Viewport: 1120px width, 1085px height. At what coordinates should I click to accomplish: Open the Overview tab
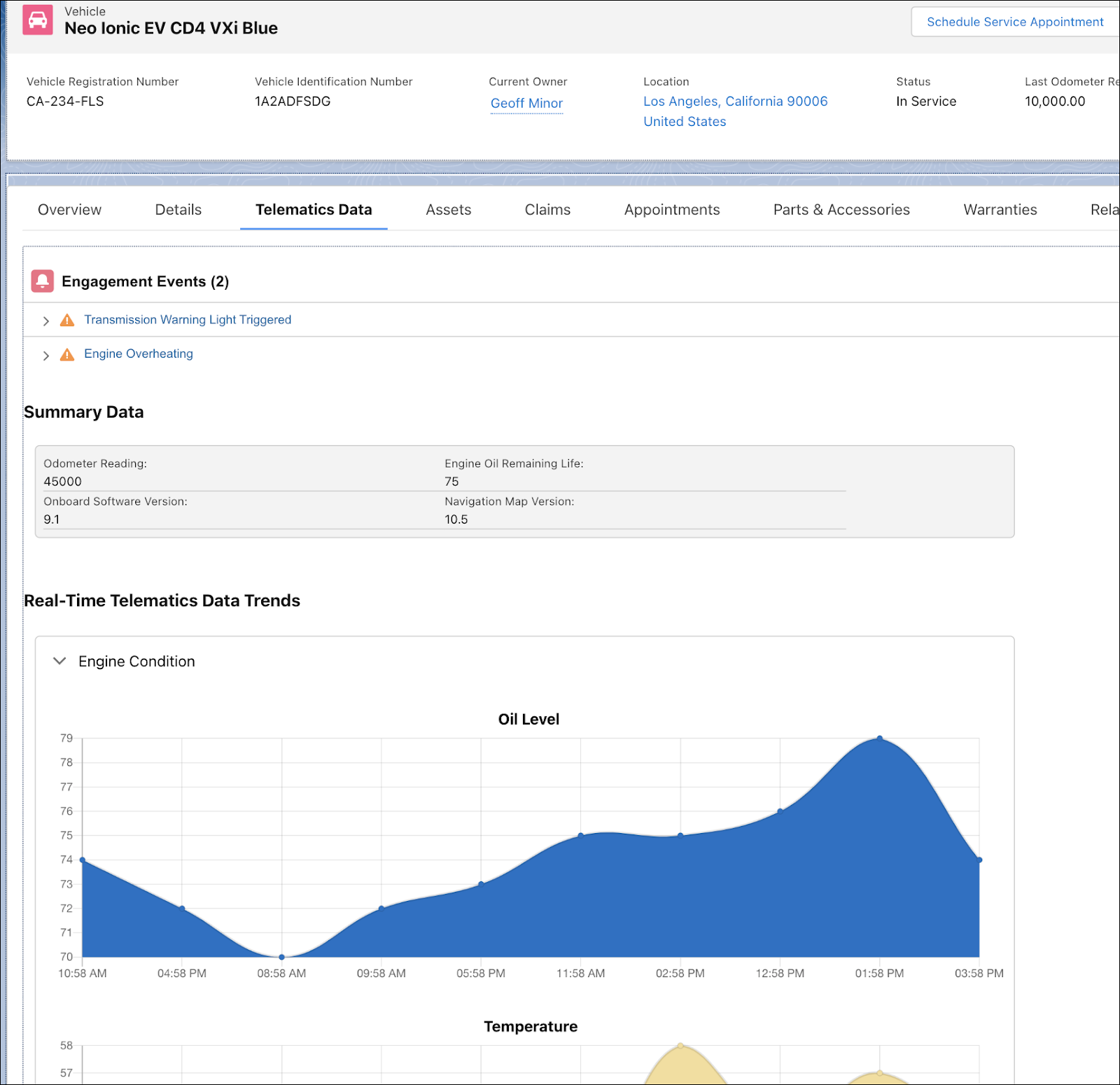(69, 210)
